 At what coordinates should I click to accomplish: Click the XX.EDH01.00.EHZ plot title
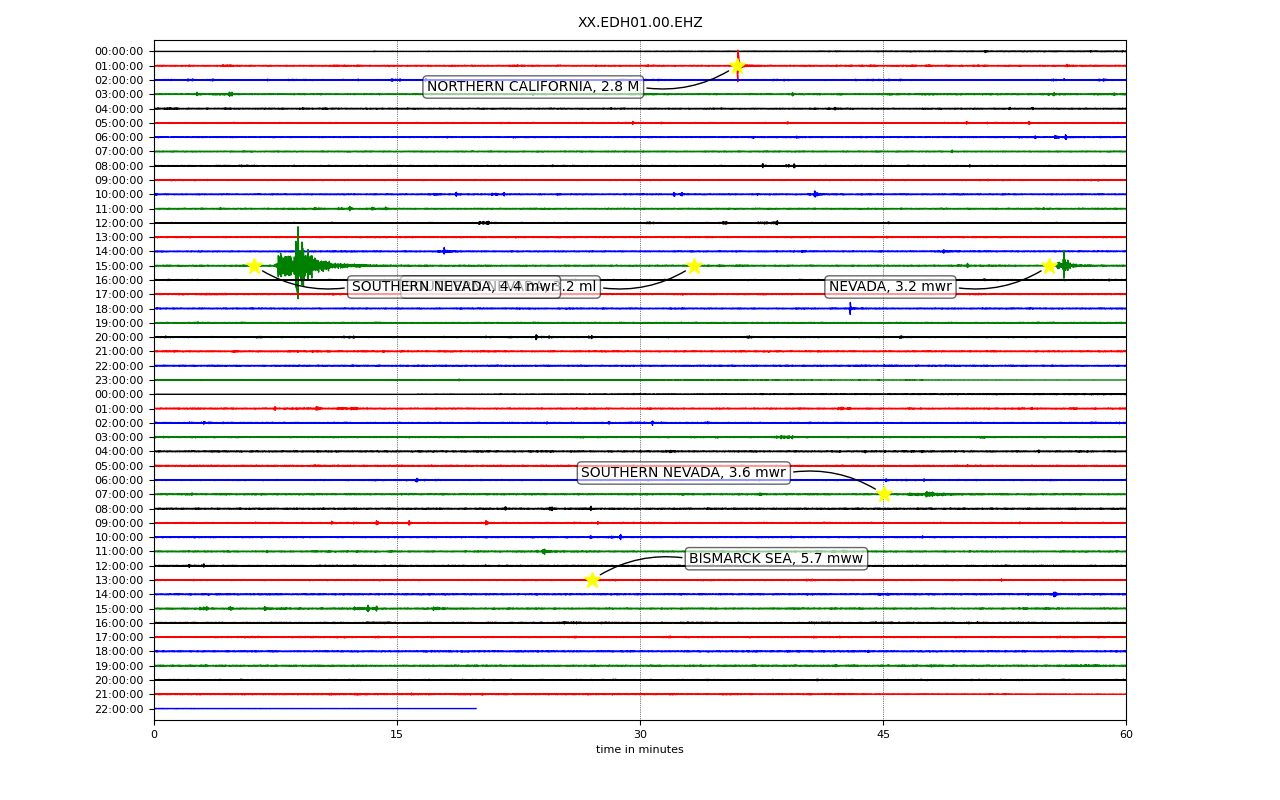(640, 22)
